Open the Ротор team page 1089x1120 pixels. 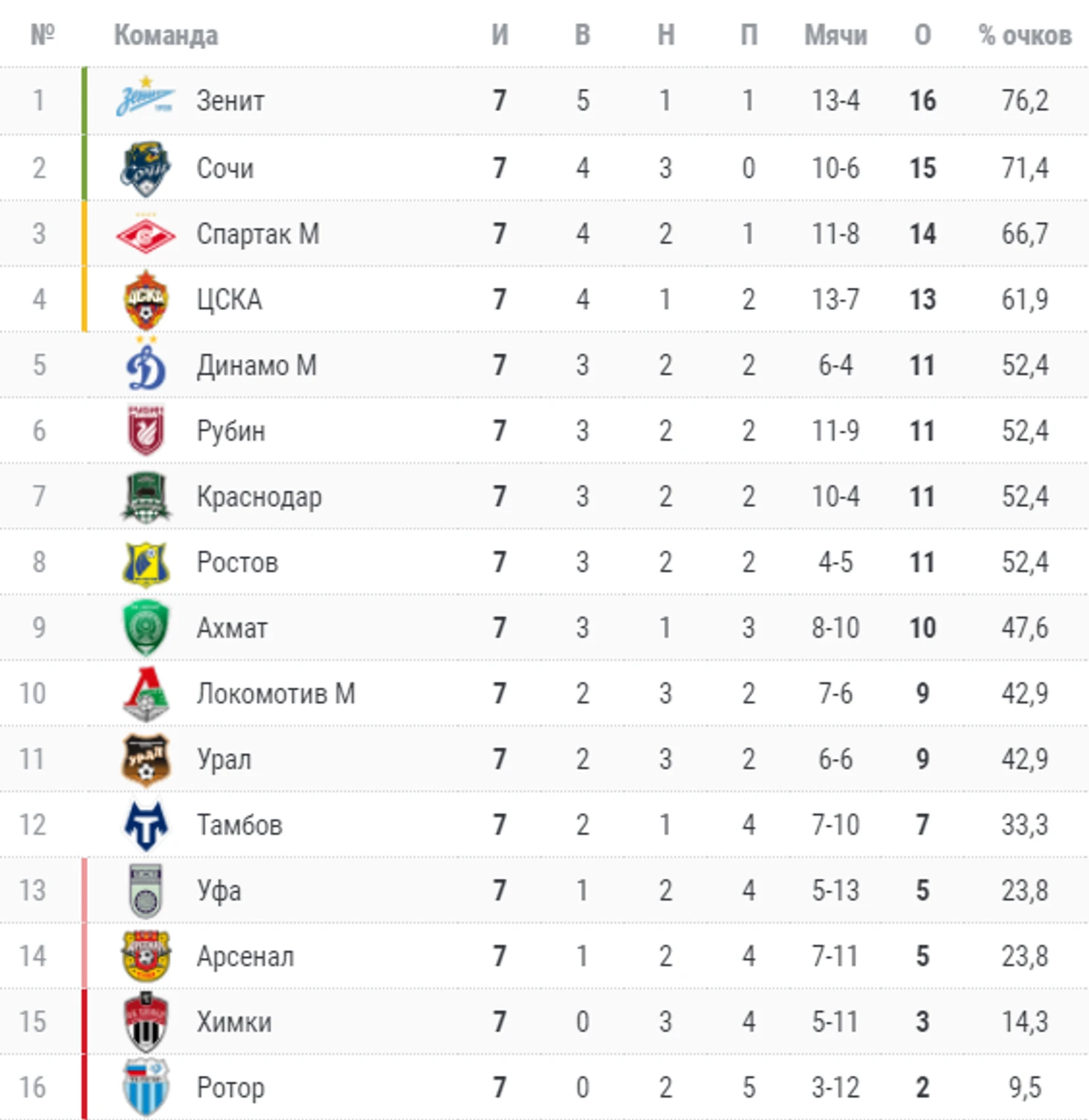click(x=230, y=1088)
